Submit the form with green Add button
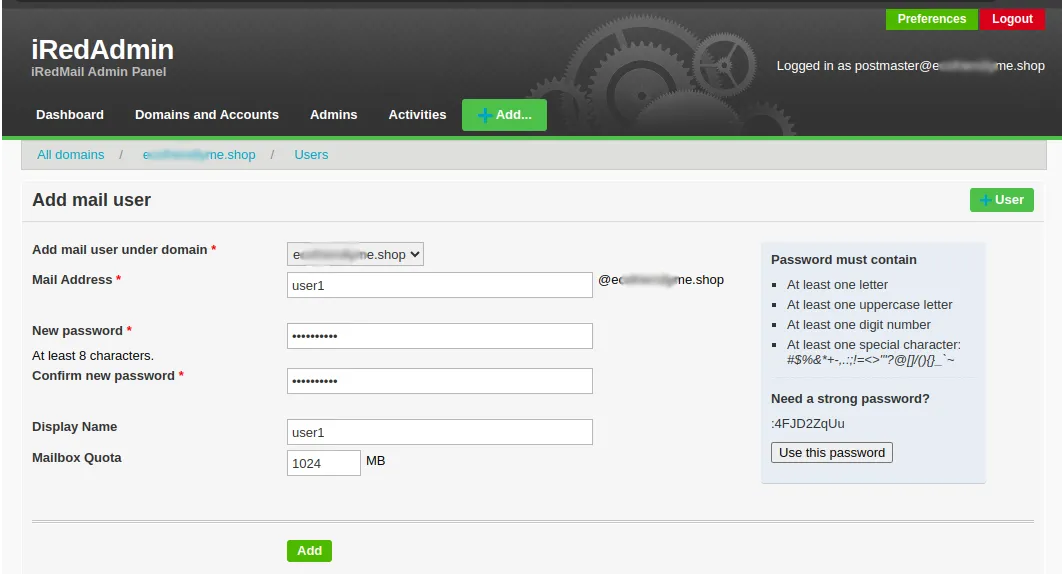Image resolution: width=1062 pixels, height=574 pixels. click(309, 550)
